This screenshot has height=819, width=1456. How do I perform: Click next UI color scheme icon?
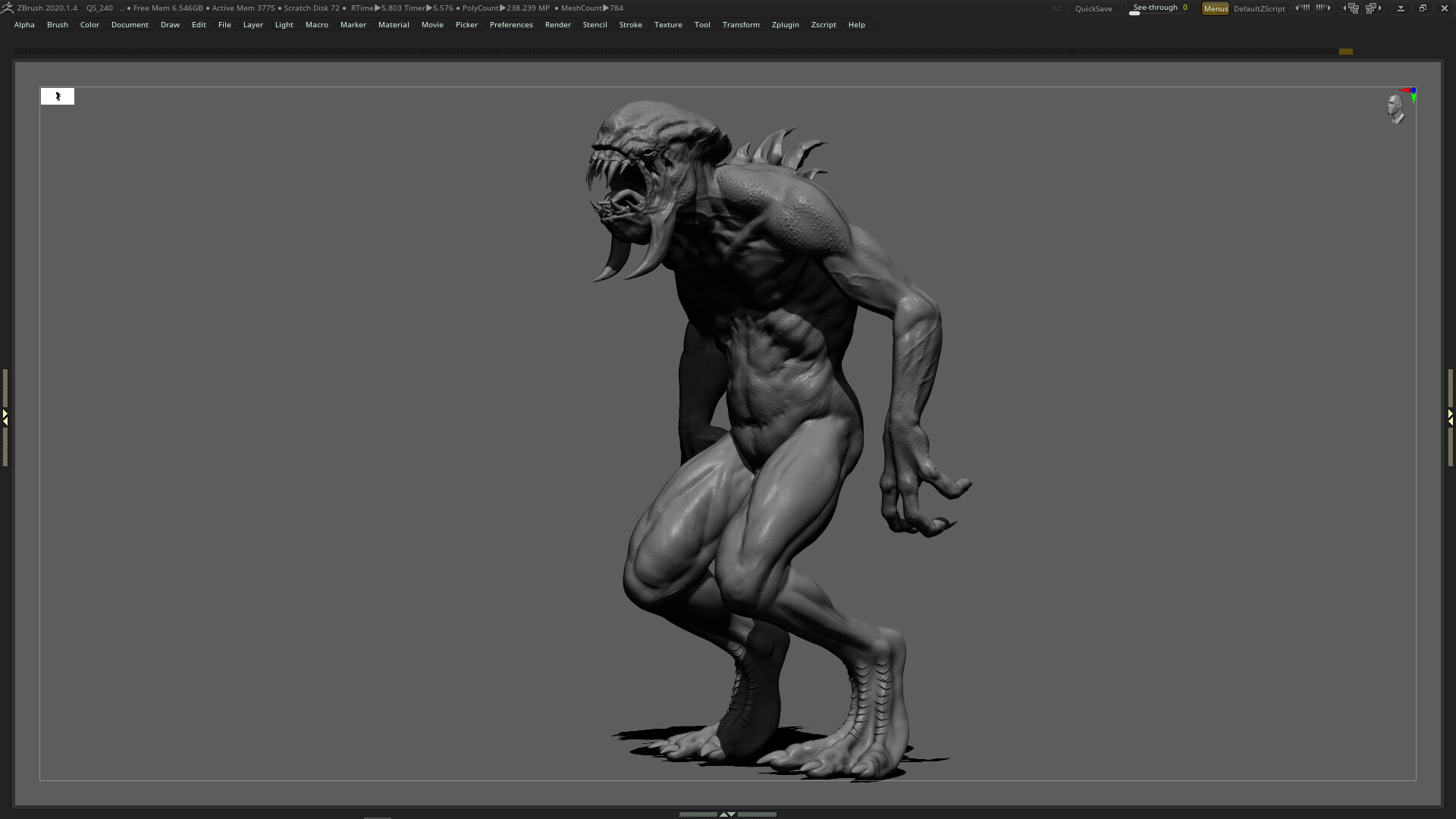click(1324, 8)
